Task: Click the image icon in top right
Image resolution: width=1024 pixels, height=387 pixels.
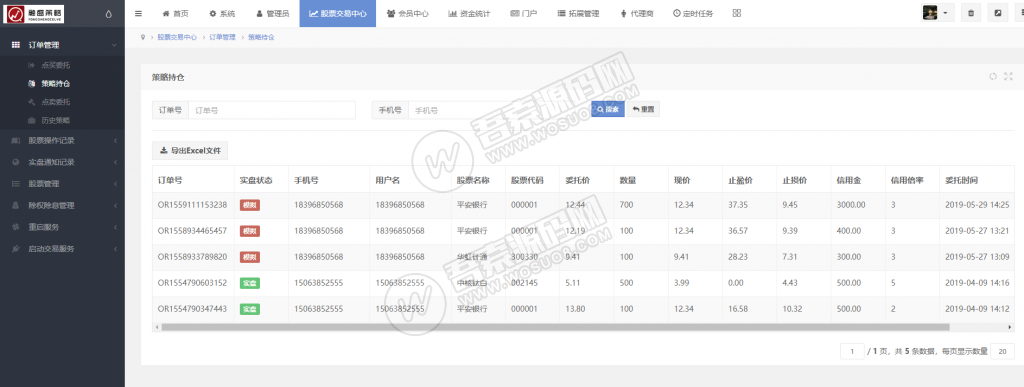Action: click(x=997, y=13)
